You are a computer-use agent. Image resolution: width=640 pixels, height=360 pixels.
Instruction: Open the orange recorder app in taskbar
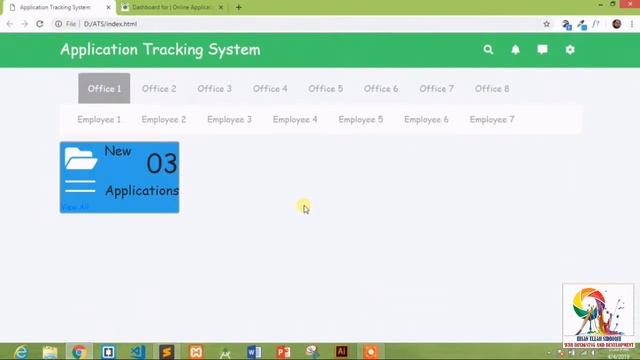coord(371,352)
